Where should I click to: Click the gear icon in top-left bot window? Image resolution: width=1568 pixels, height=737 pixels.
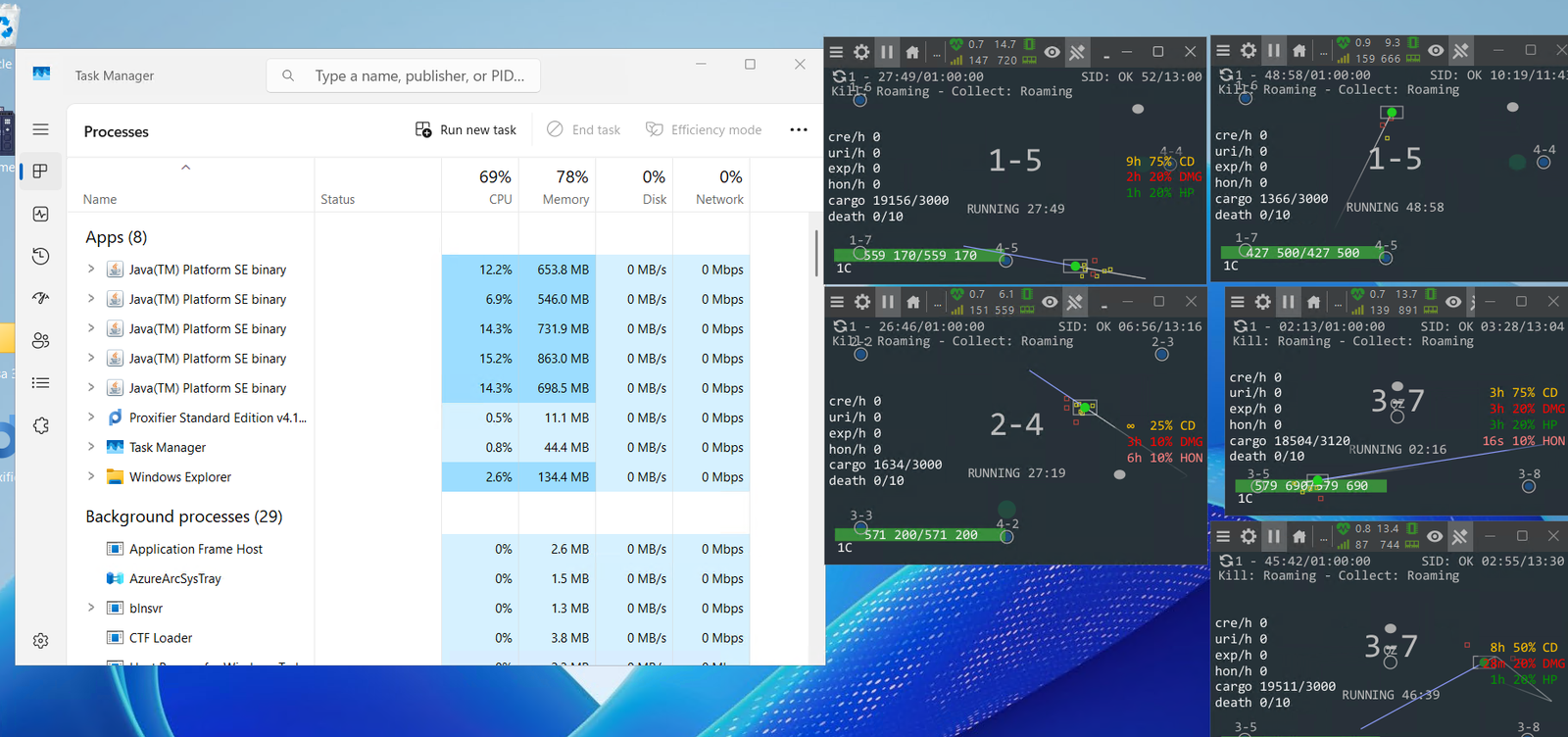pos(861,52)
